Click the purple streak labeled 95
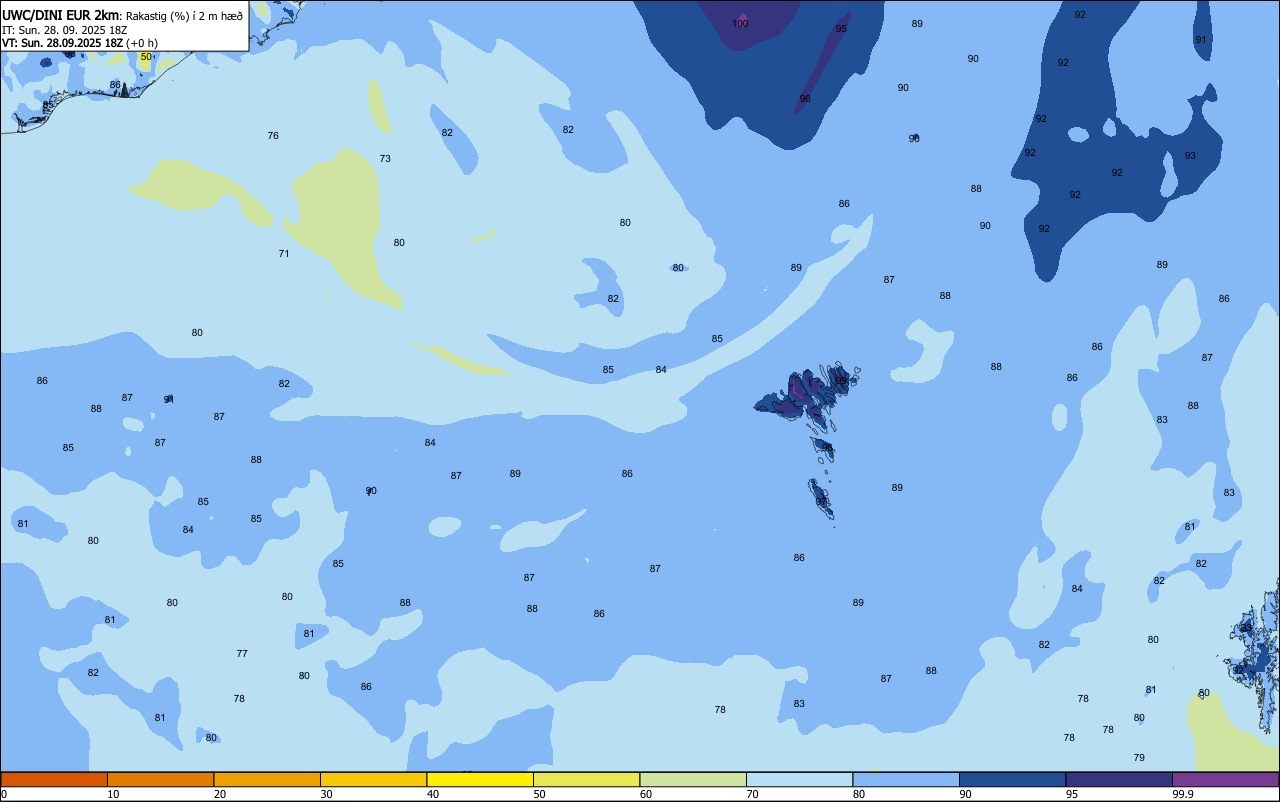The image size is (1280, 802). click(x=822, y=64)
